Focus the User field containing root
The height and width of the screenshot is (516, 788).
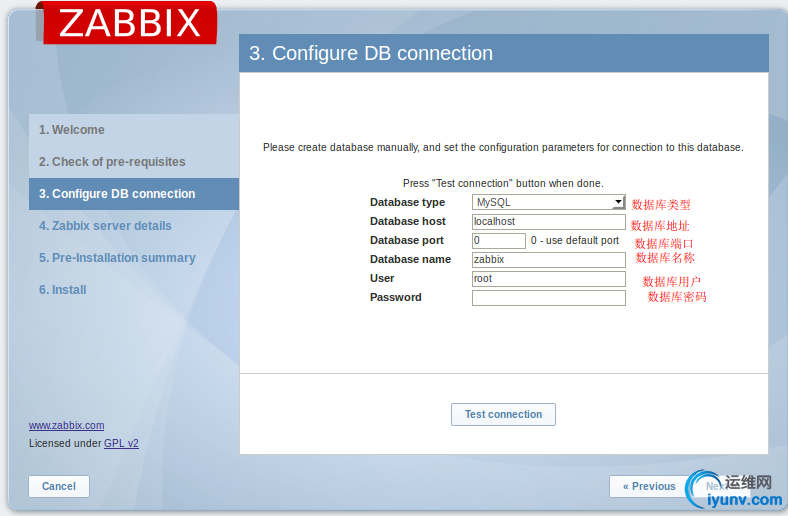(x=548, y=279)
